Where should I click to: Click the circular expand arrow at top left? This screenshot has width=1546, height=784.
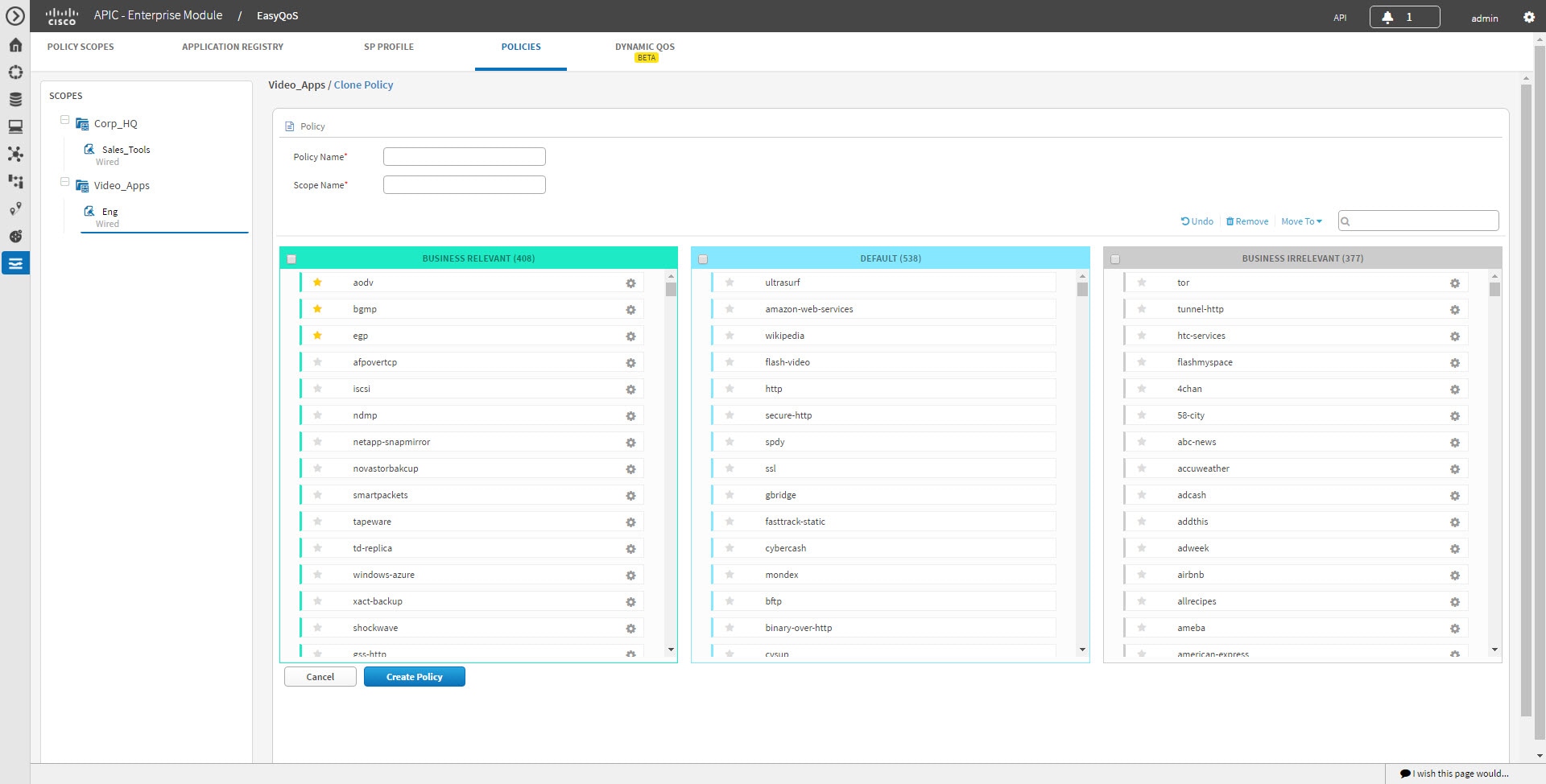[x=15, y=16]
